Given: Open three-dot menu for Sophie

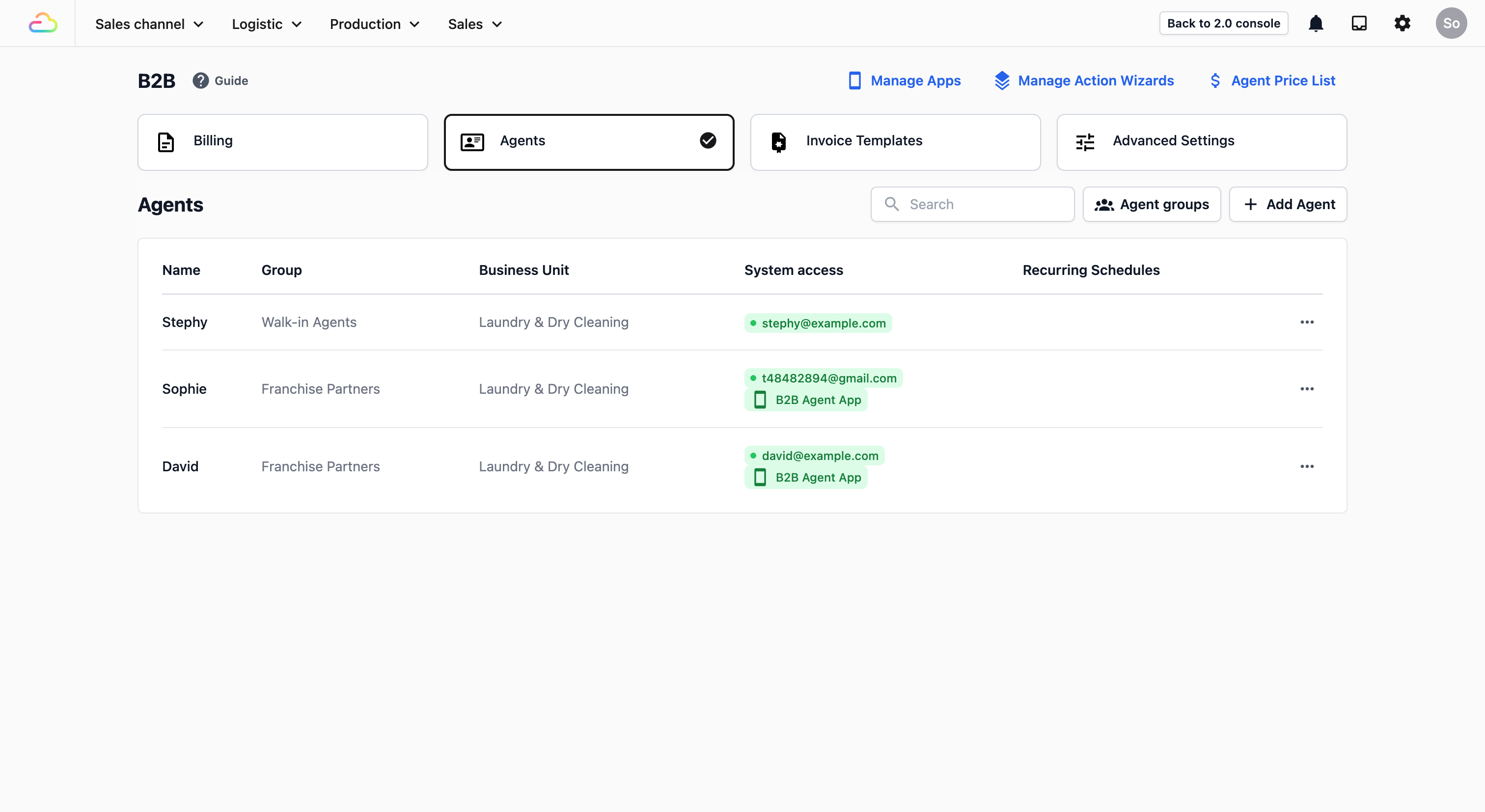Looking at the screenshot, I should click(1306, 389).
